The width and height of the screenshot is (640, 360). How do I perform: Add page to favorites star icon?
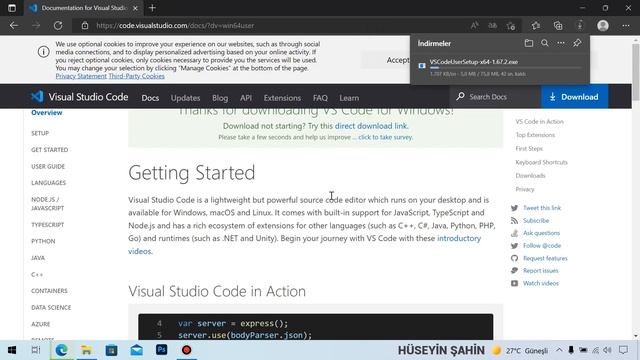click(x=511, y=26)
